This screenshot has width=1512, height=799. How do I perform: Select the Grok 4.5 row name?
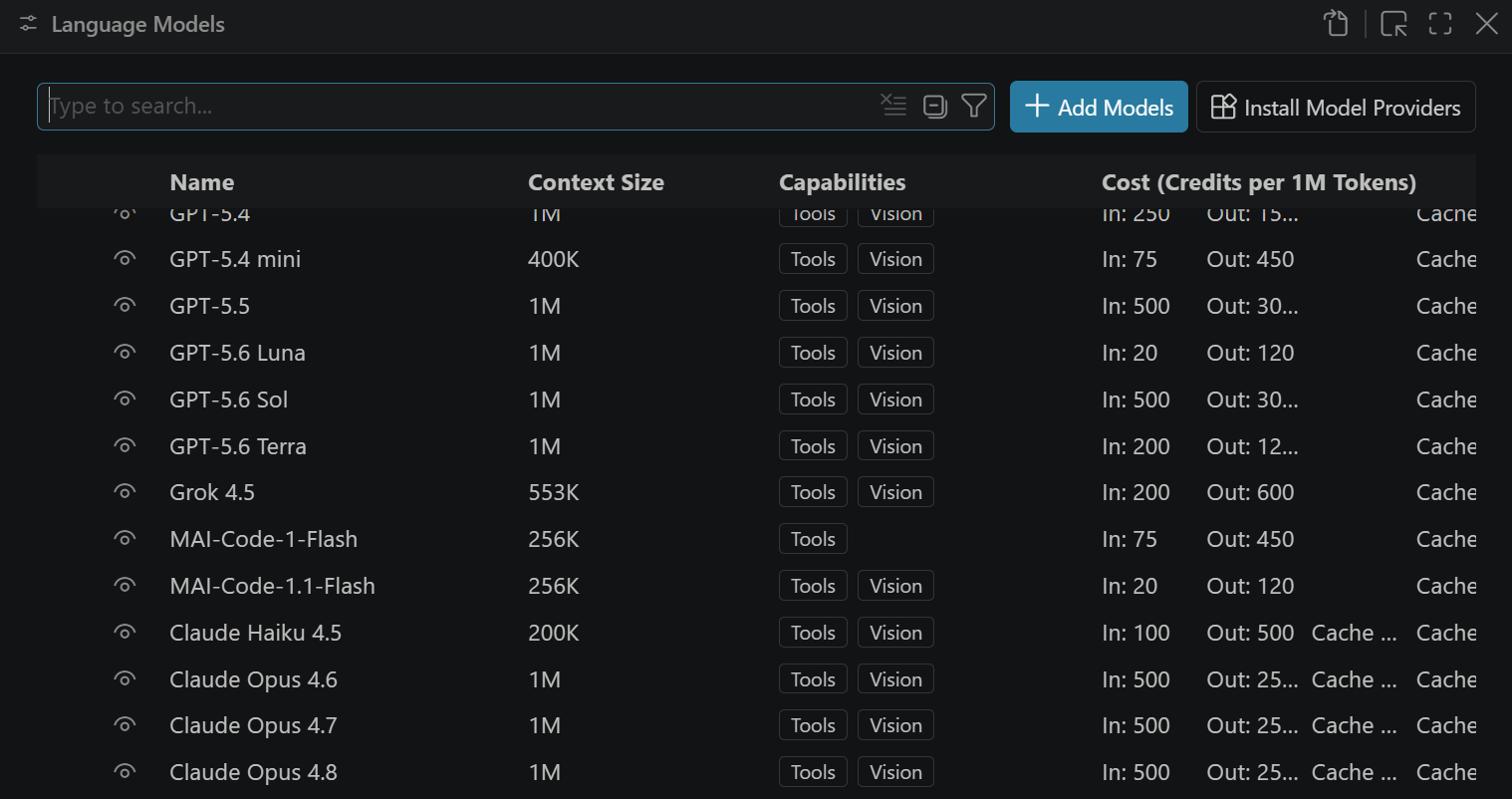click(x=212, y=492)
